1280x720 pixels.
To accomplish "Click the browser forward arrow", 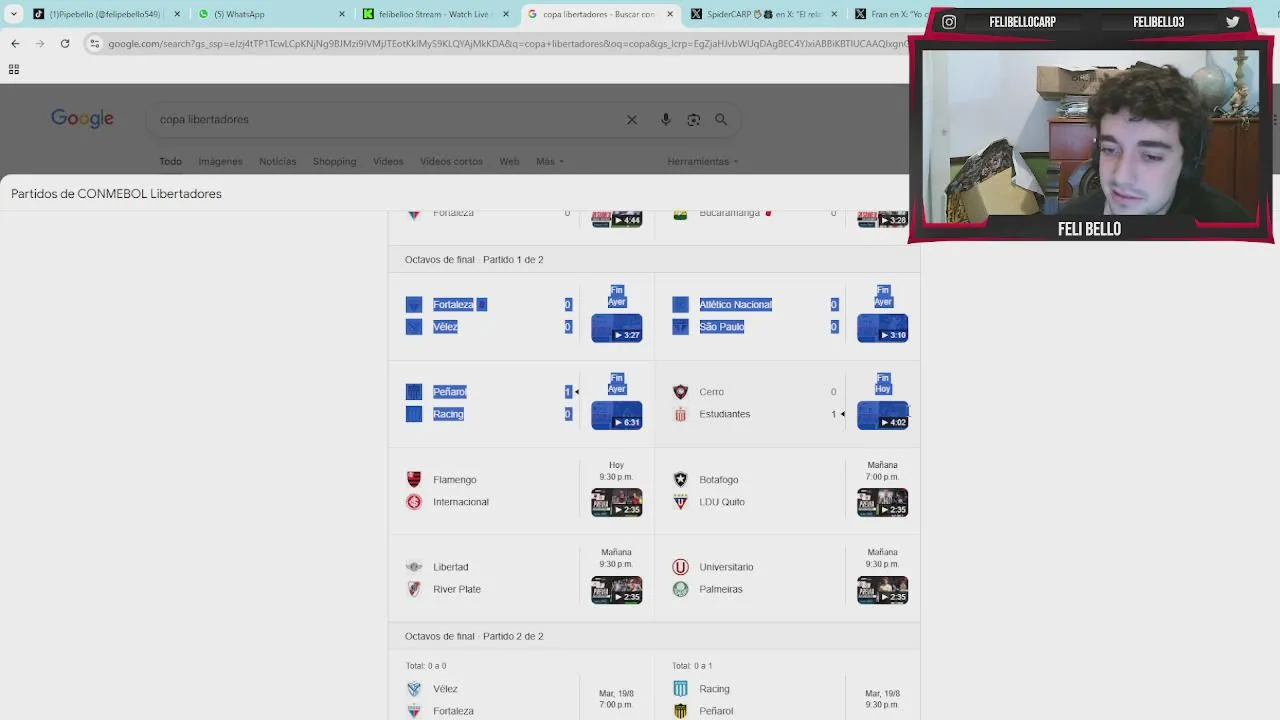I will click(39, 43).
